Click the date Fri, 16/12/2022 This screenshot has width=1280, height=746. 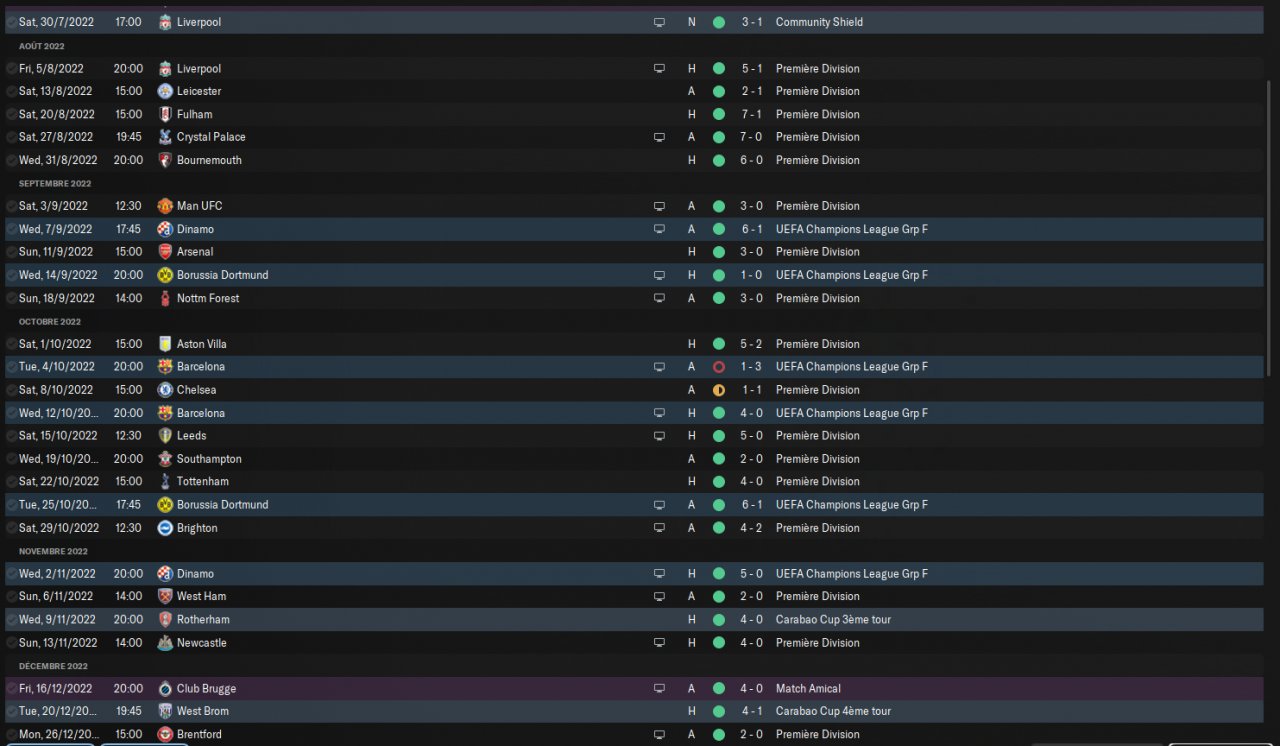point(56,688)
